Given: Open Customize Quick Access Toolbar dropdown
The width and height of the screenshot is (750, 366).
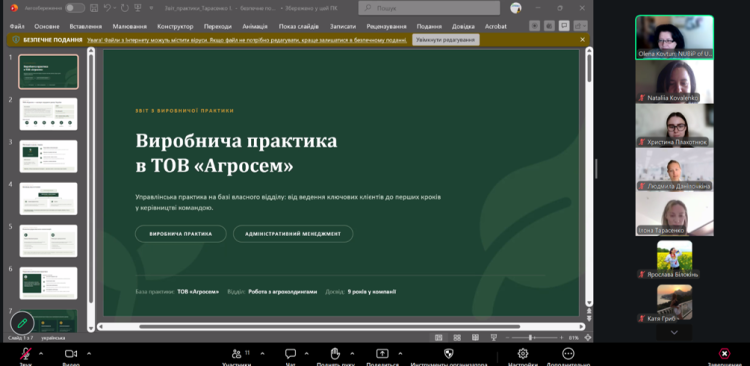Looking at the screenshot, I should tap(151, 8).
